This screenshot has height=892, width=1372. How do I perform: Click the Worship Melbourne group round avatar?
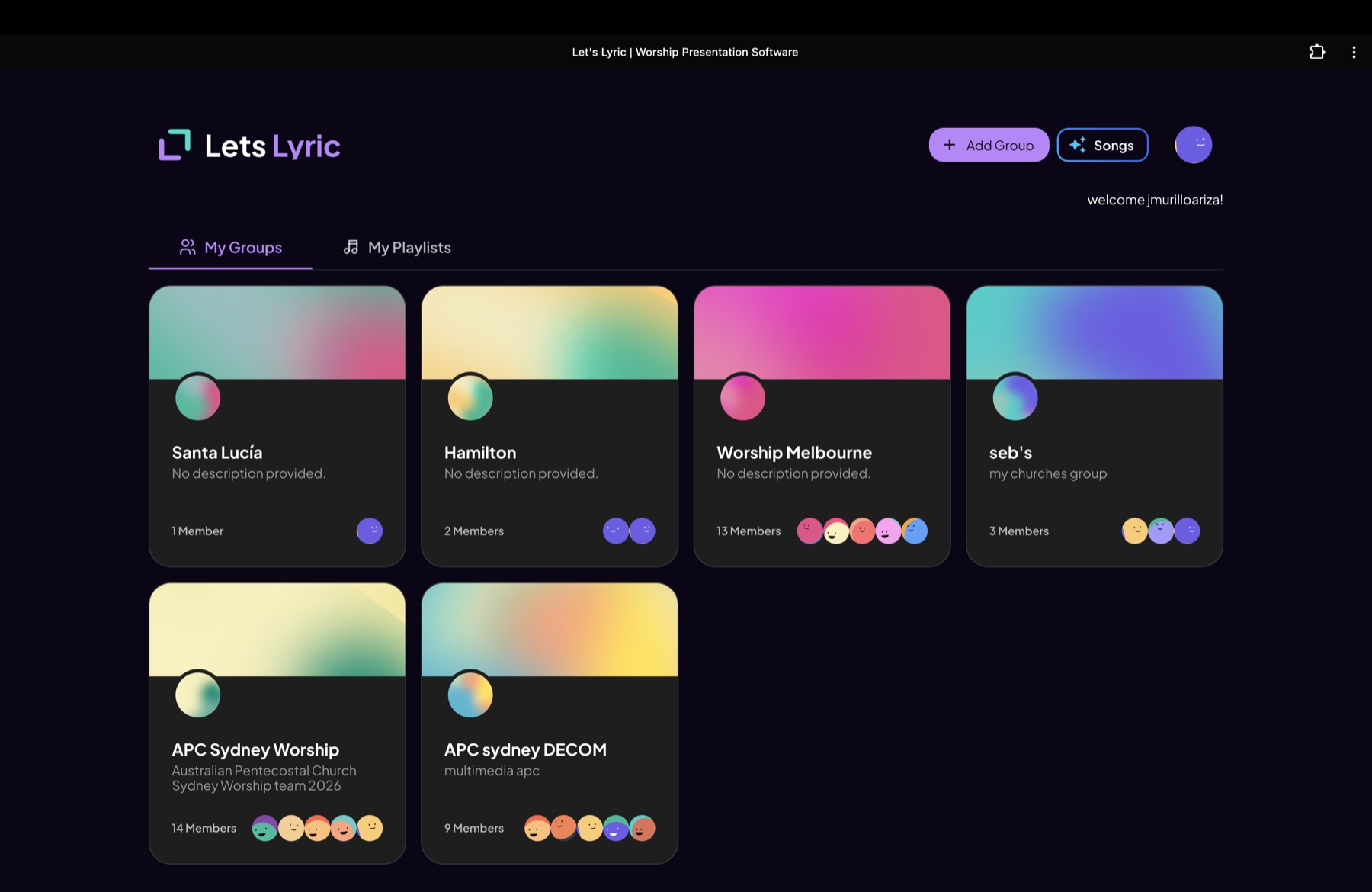[x=742, y=397]
